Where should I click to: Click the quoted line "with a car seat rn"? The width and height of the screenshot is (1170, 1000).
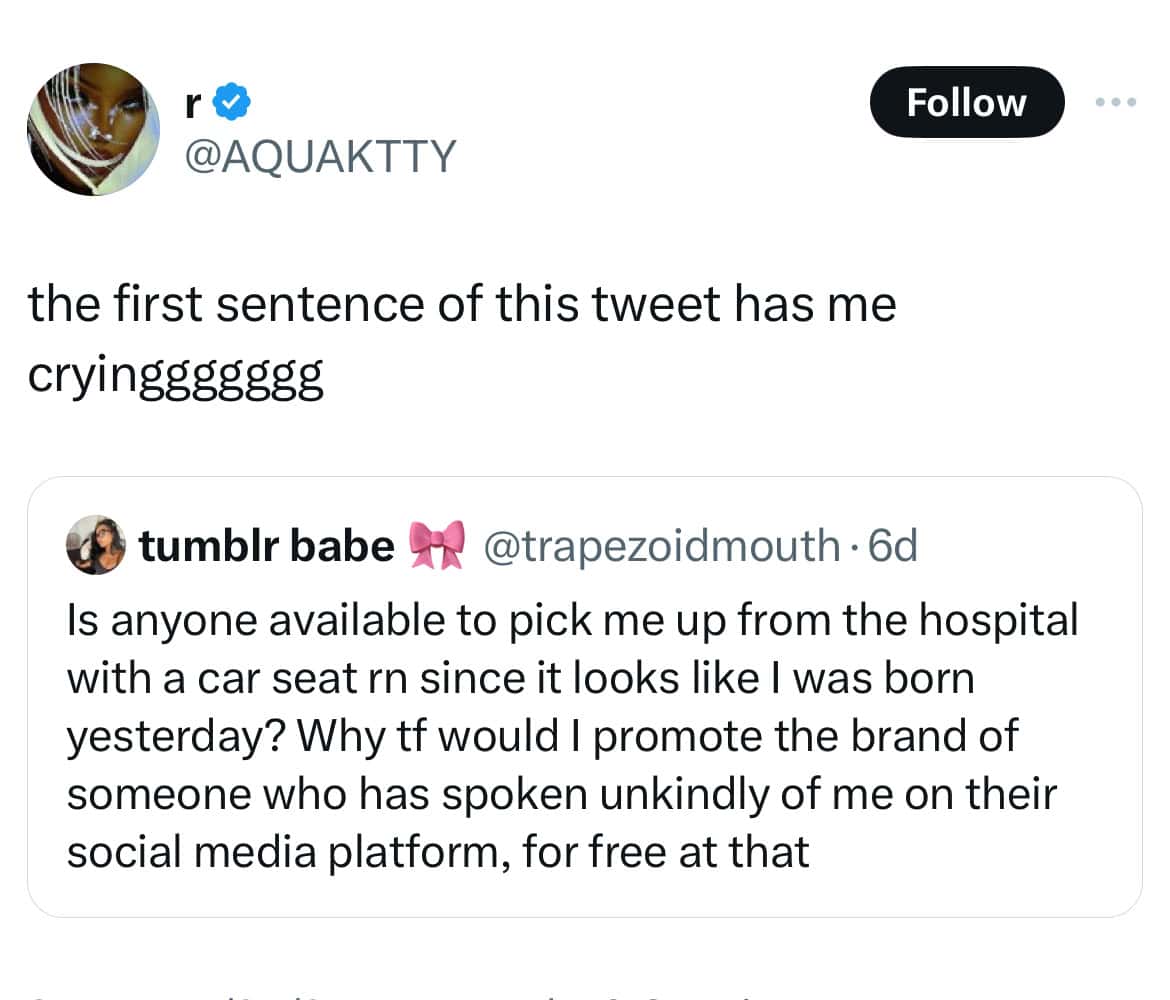pyautogui.click(x=520, y=678)
